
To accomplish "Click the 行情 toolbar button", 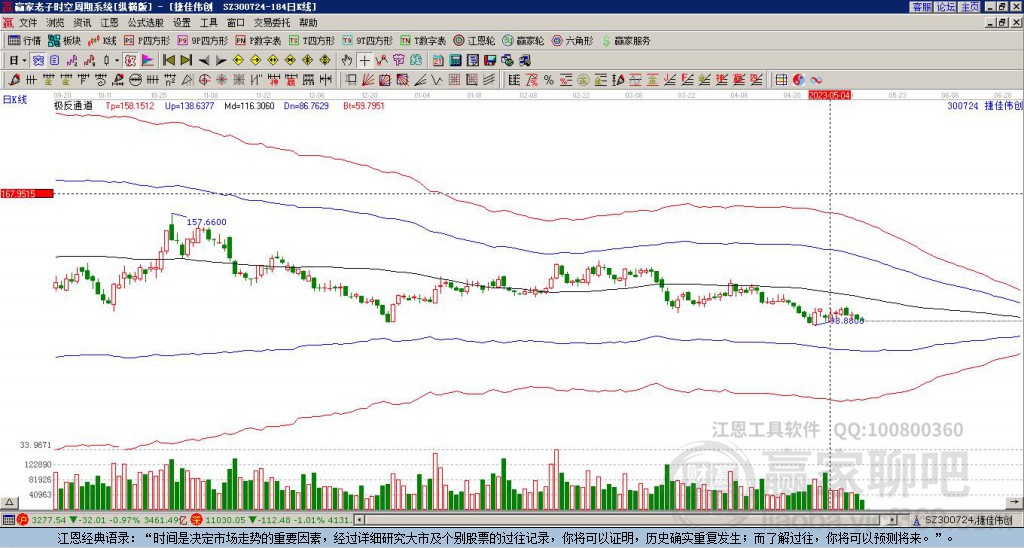I will [25, 40].
